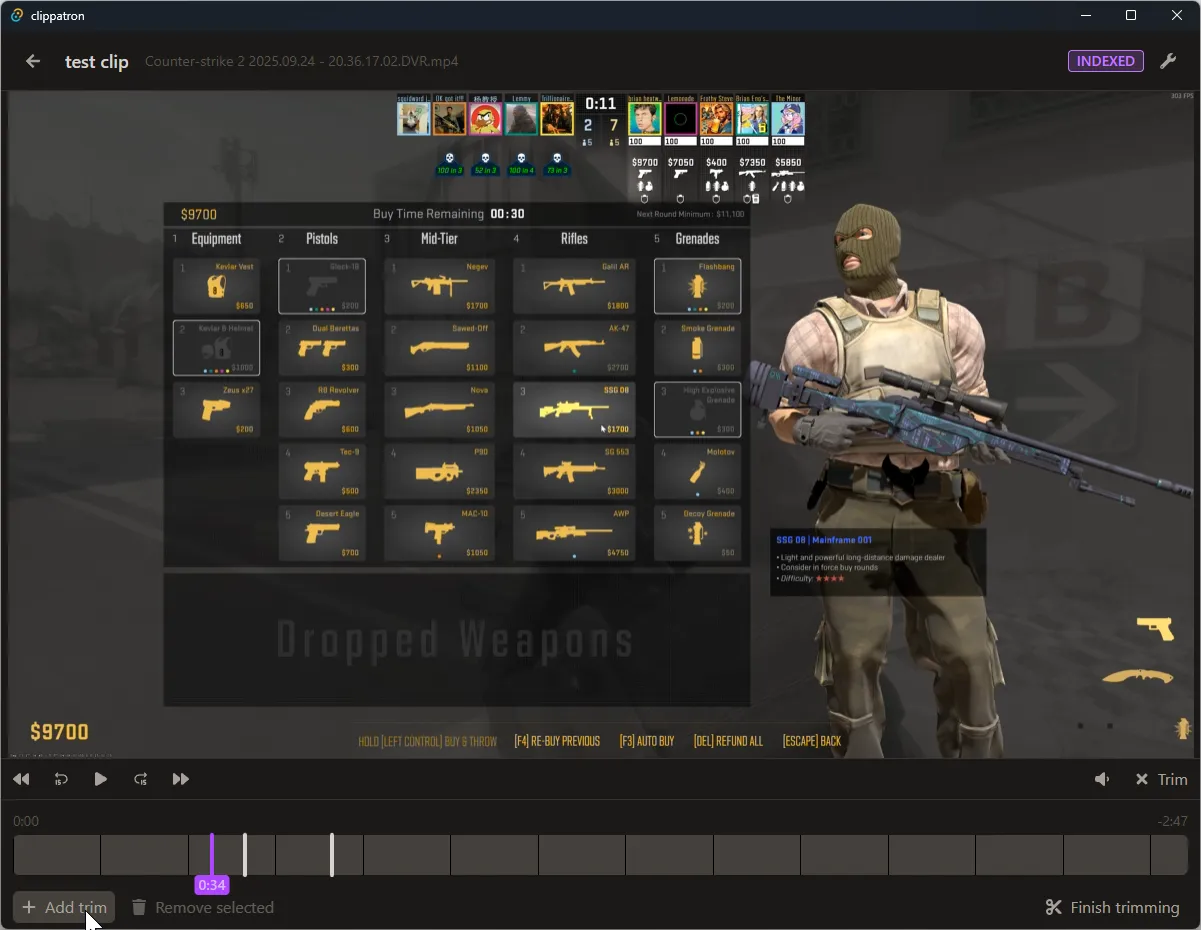Rewind the clip with the double-left arrows
The height and width of the screenshot is (930, 1201).
point(21,779)
